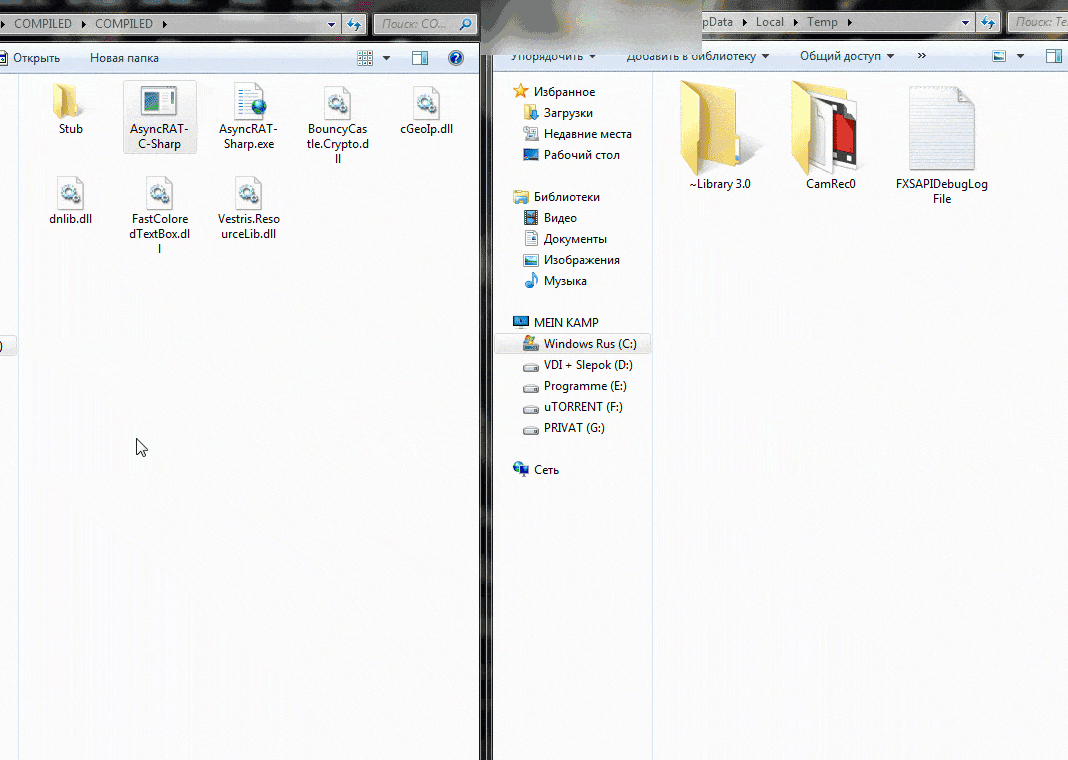Refresh the Temp folder address bar
The height and width of the screenshot is (760, 1068).
(988, 22)
